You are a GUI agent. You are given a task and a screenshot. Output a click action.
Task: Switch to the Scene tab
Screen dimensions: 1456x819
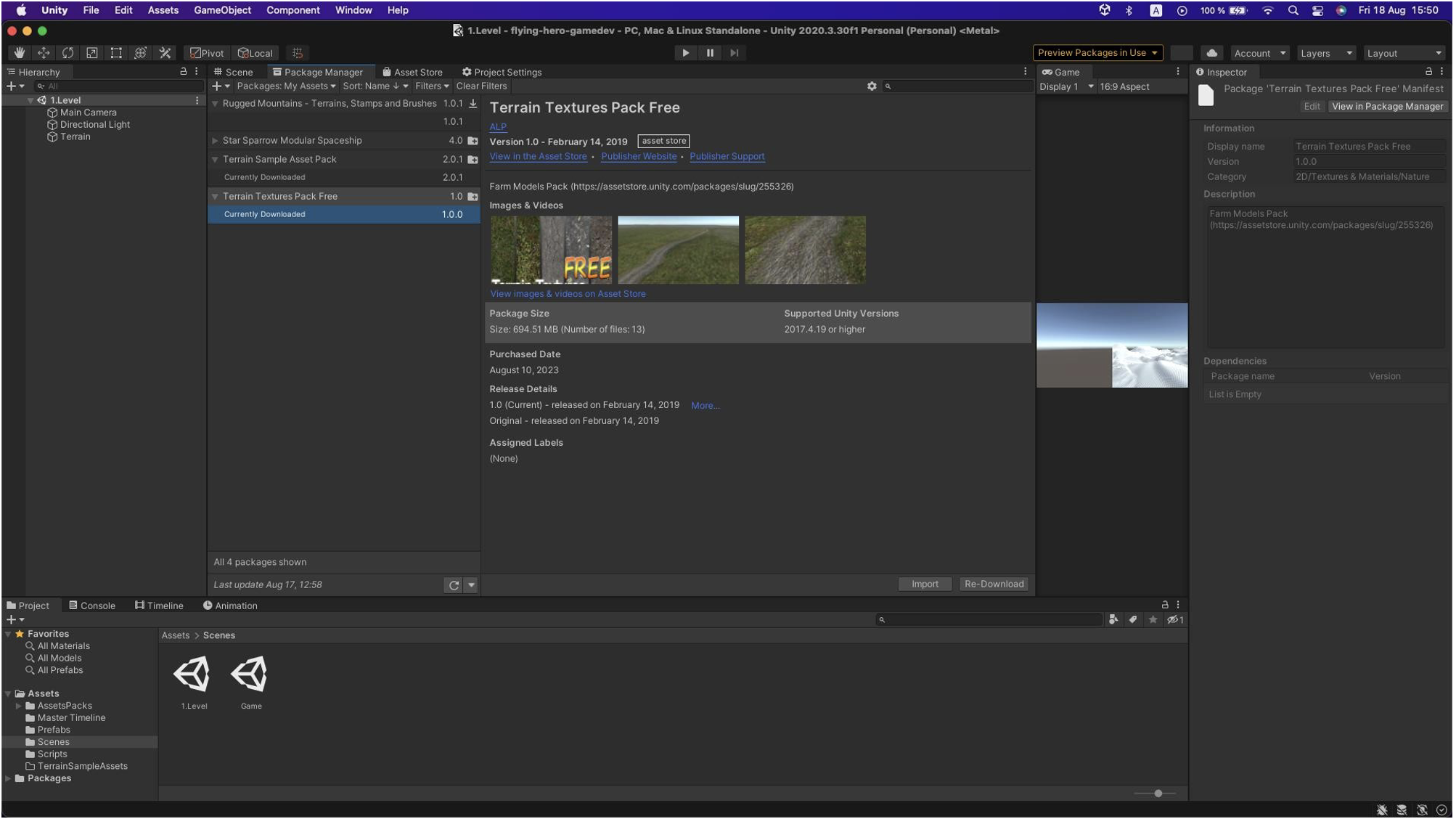[x=233, y=72]
